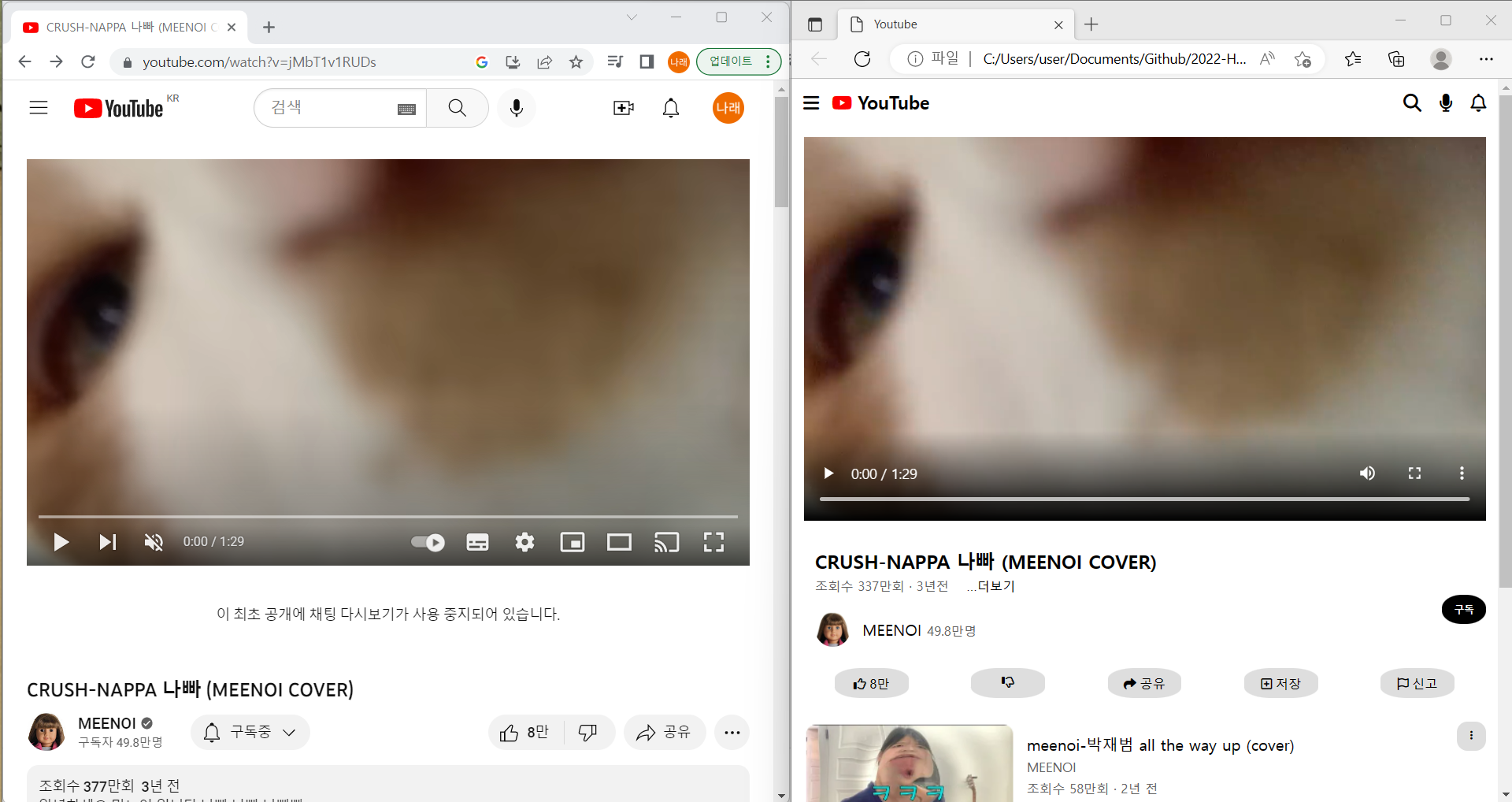1512x802 pixels.
Task: Like the video in Chrome window
Action: point(524,733)
